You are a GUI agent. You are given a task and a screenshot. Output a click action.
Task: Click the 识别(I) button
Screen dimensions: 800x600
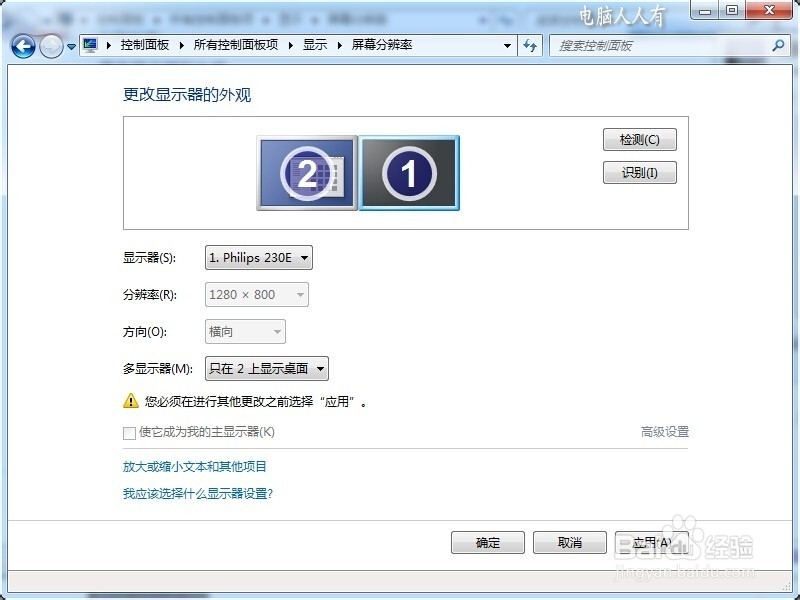click(639, 172)
